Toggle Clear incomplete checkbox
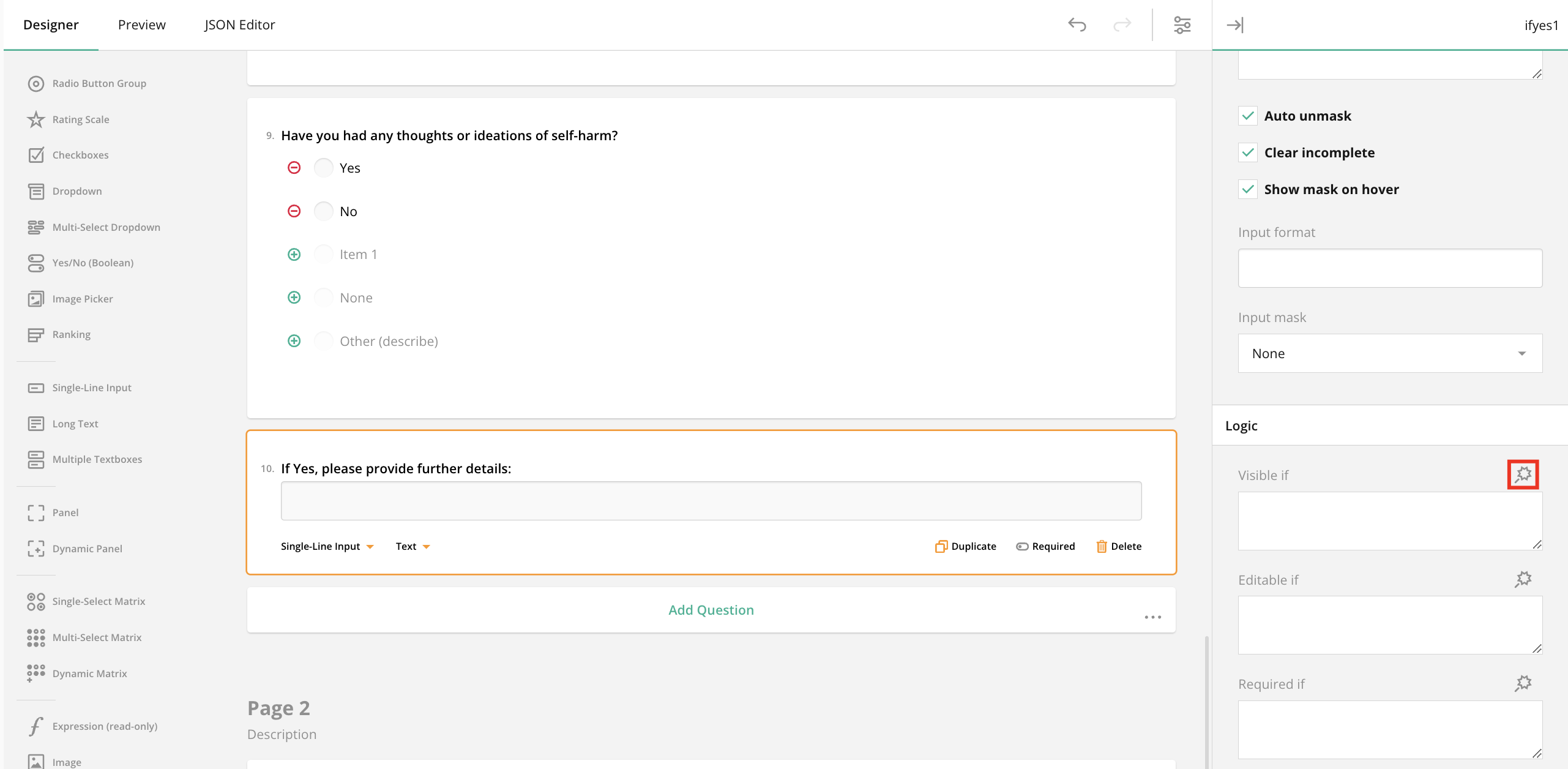The height and width of the screenshot is (769, 1568). pos(1248,152)
